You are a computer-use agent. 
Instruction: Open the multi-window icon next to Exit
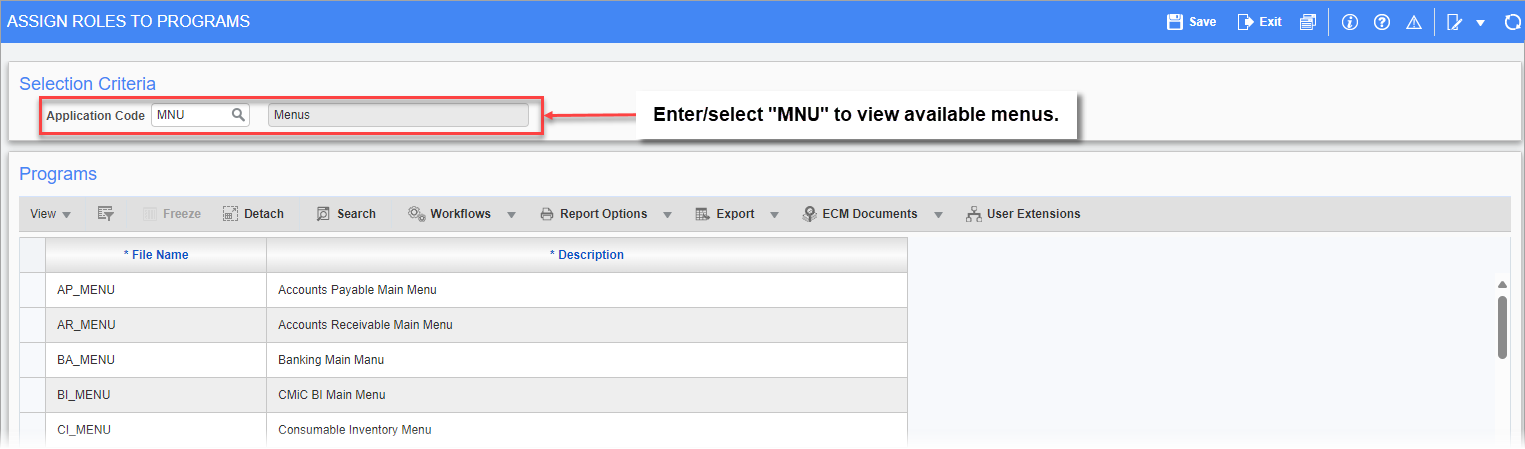click(1307, 21)
